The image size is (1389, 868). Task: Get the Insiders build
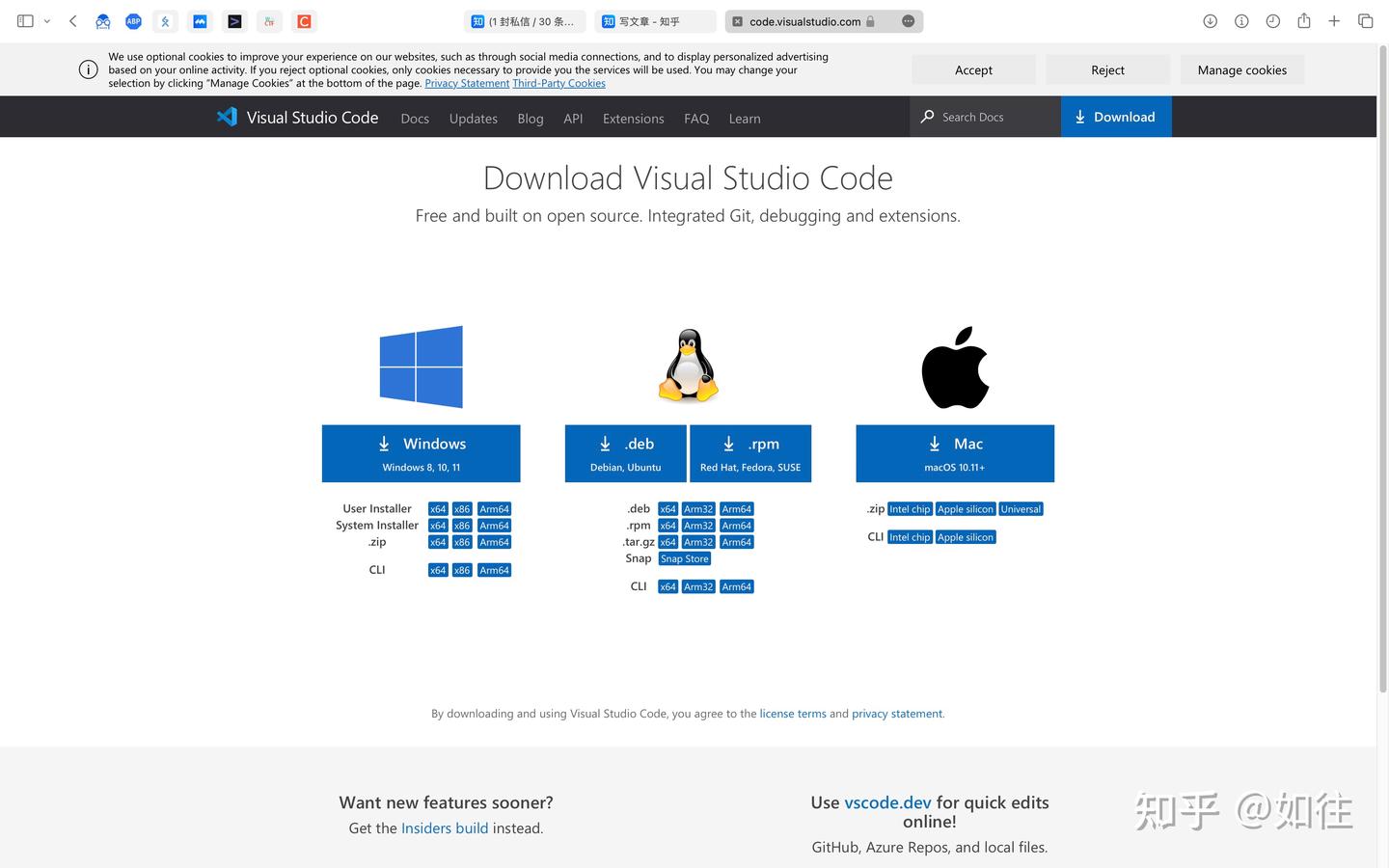point(445,827)
